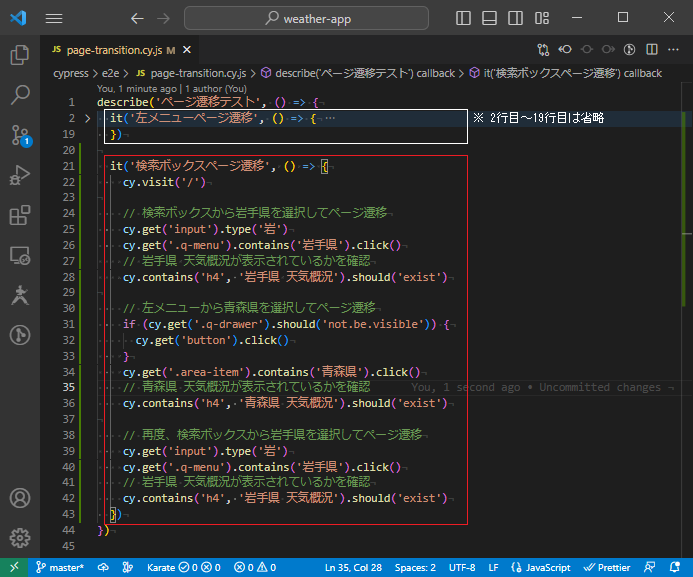Go forward with the right arrow
693x577 pixels.
click(163, 18)
